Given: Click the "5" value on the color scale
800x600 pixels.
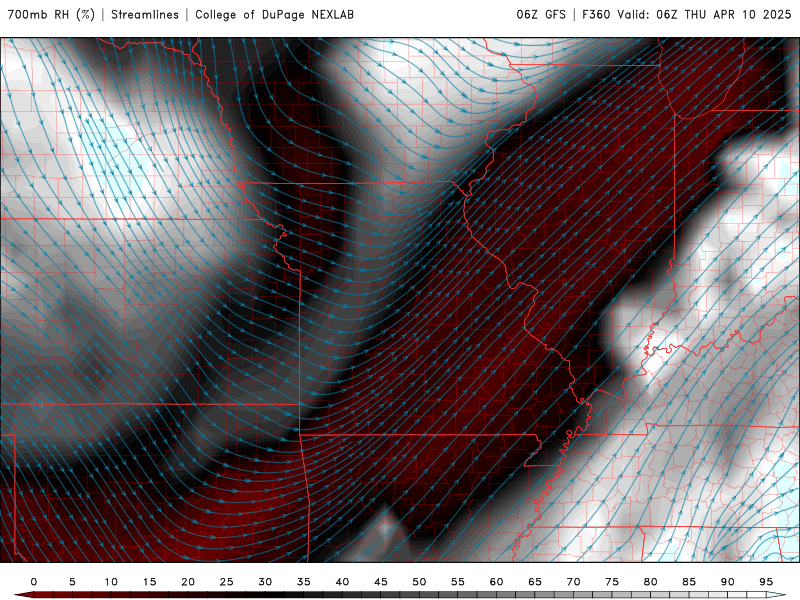Looking at the screenshot, I should [x=72, y=582].
